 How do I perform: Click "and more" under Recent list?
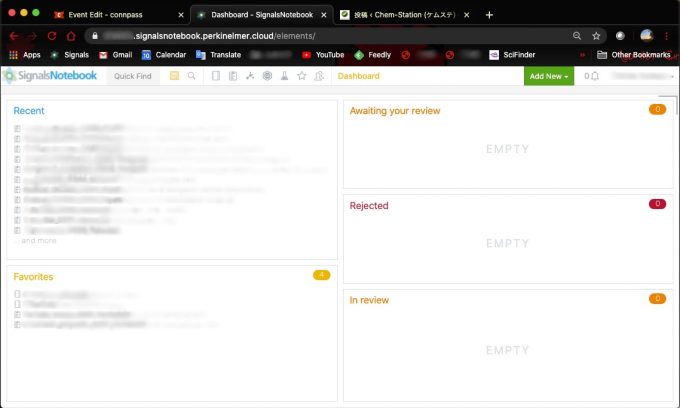click(x=38, y=240)
